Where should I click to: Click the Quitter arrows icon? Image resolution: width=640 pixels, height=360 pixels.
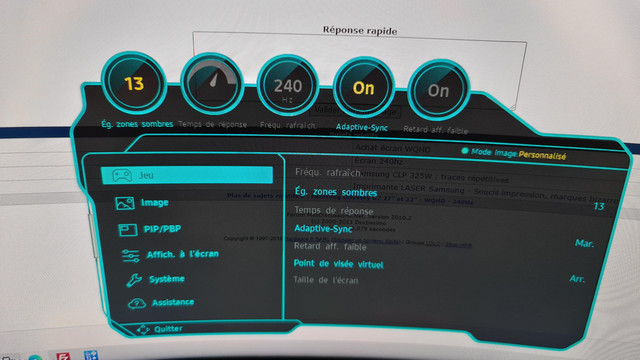(x=143, y=329)
